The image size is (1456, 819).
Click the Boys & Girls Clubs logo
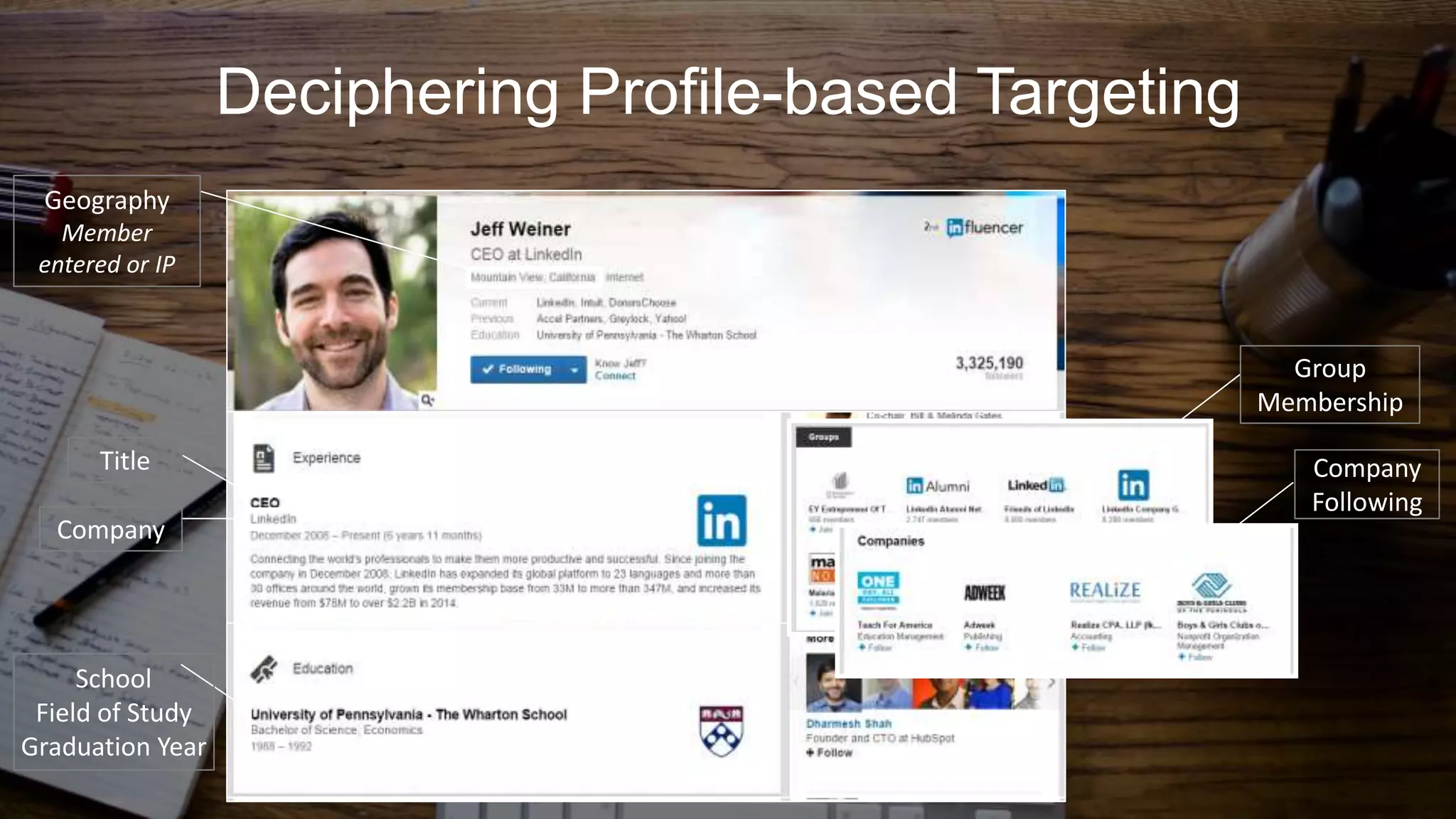coord(1211,592)
